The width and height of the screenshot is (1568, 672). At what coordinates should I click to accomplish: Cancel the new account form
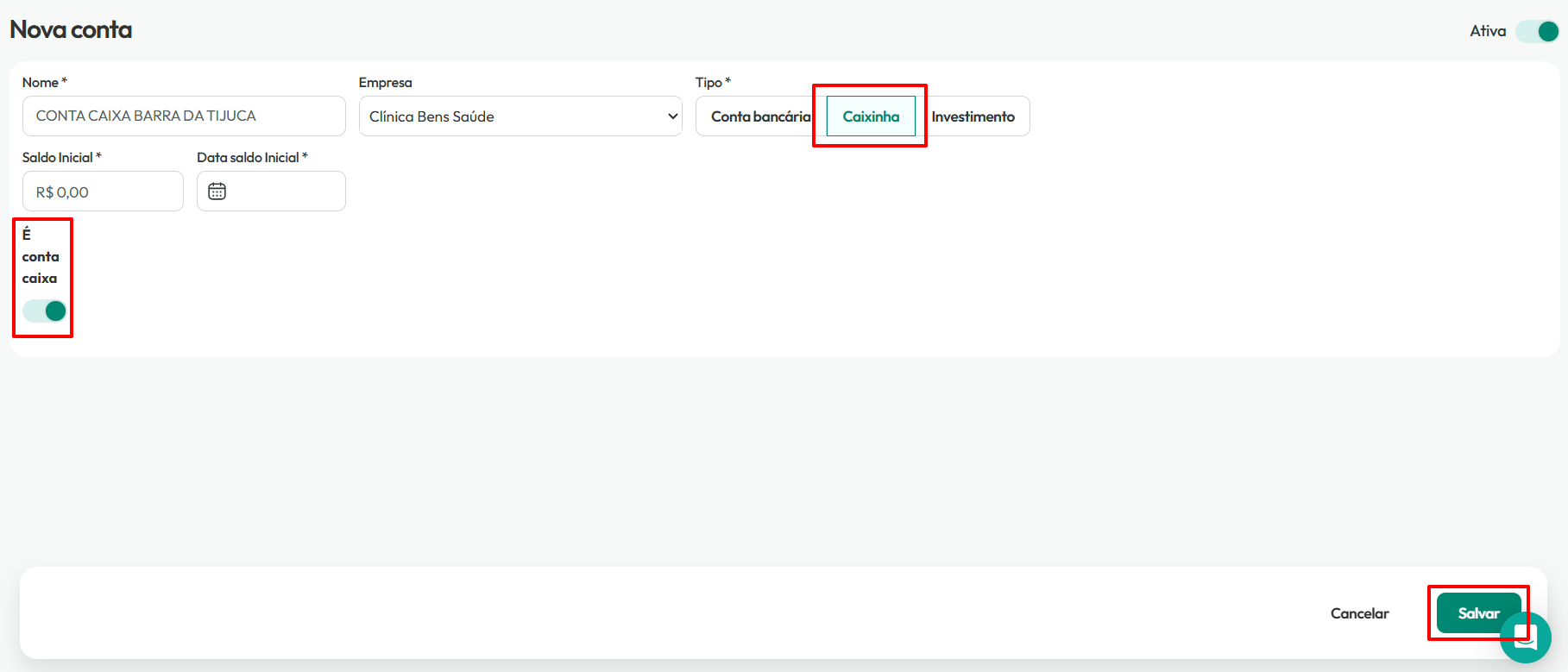1359,613
